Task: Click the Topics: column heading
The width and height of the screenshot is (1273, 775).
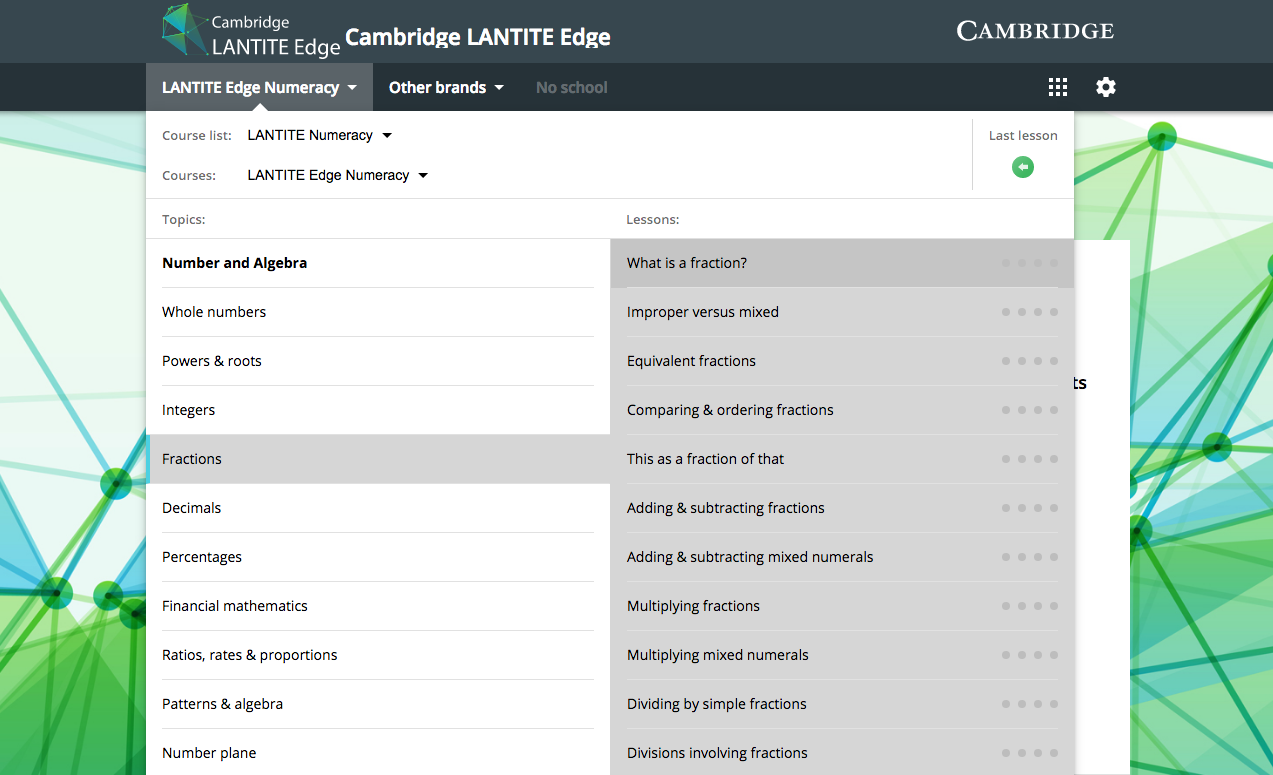Action: pos(184,219)
